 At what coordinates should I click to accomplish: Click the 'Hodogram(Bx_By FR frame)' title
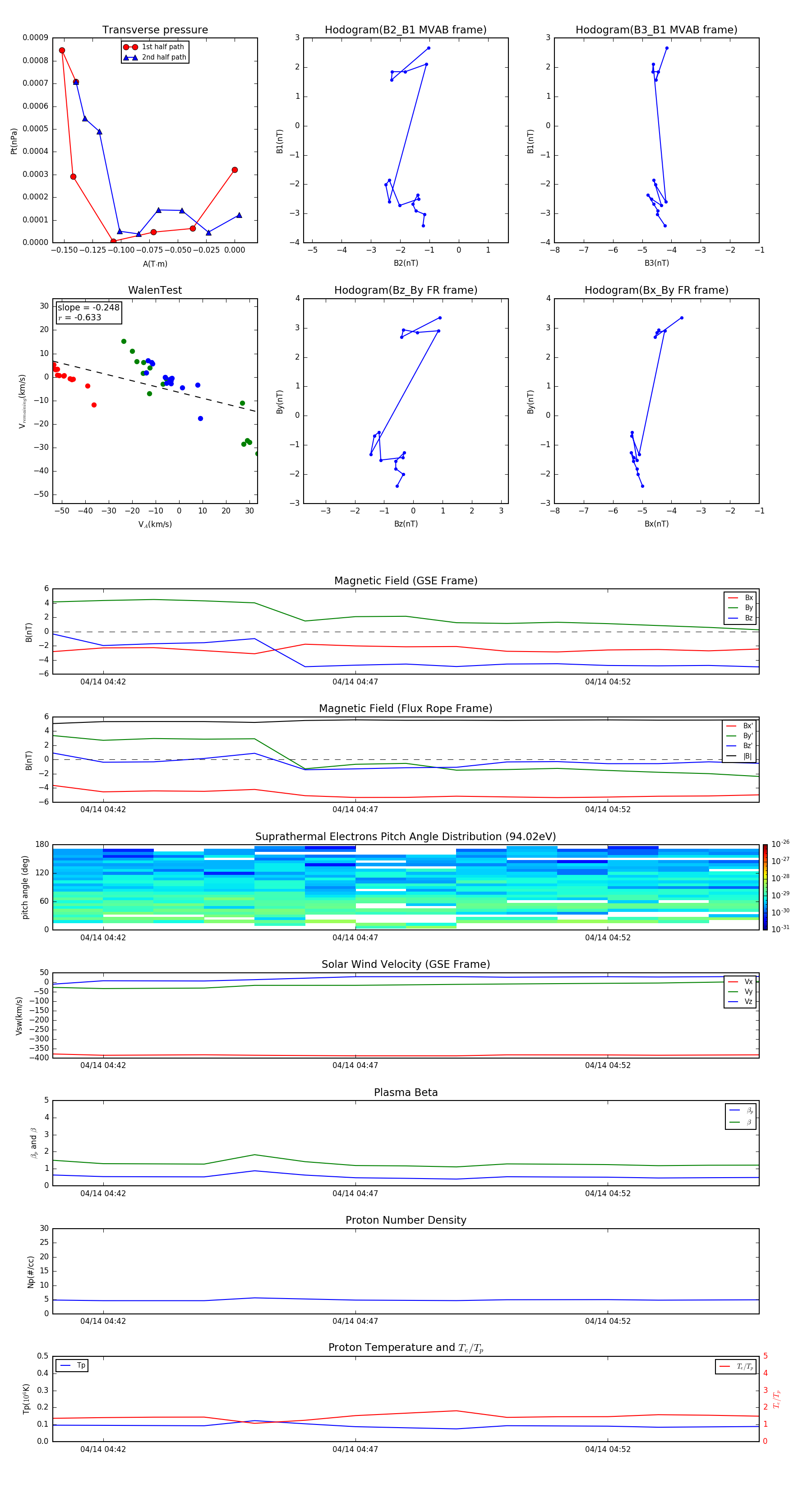(x=656, y=290)
